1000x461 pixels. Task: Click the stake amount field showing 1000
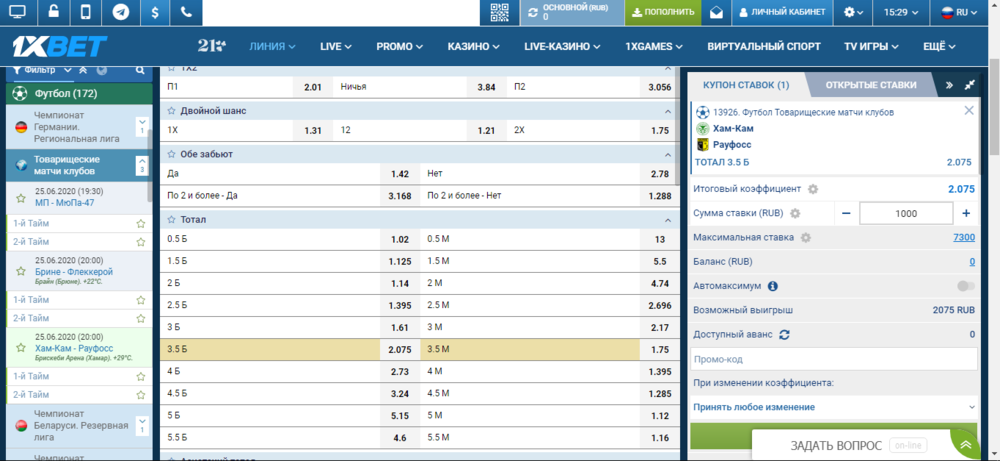[906, 214]
